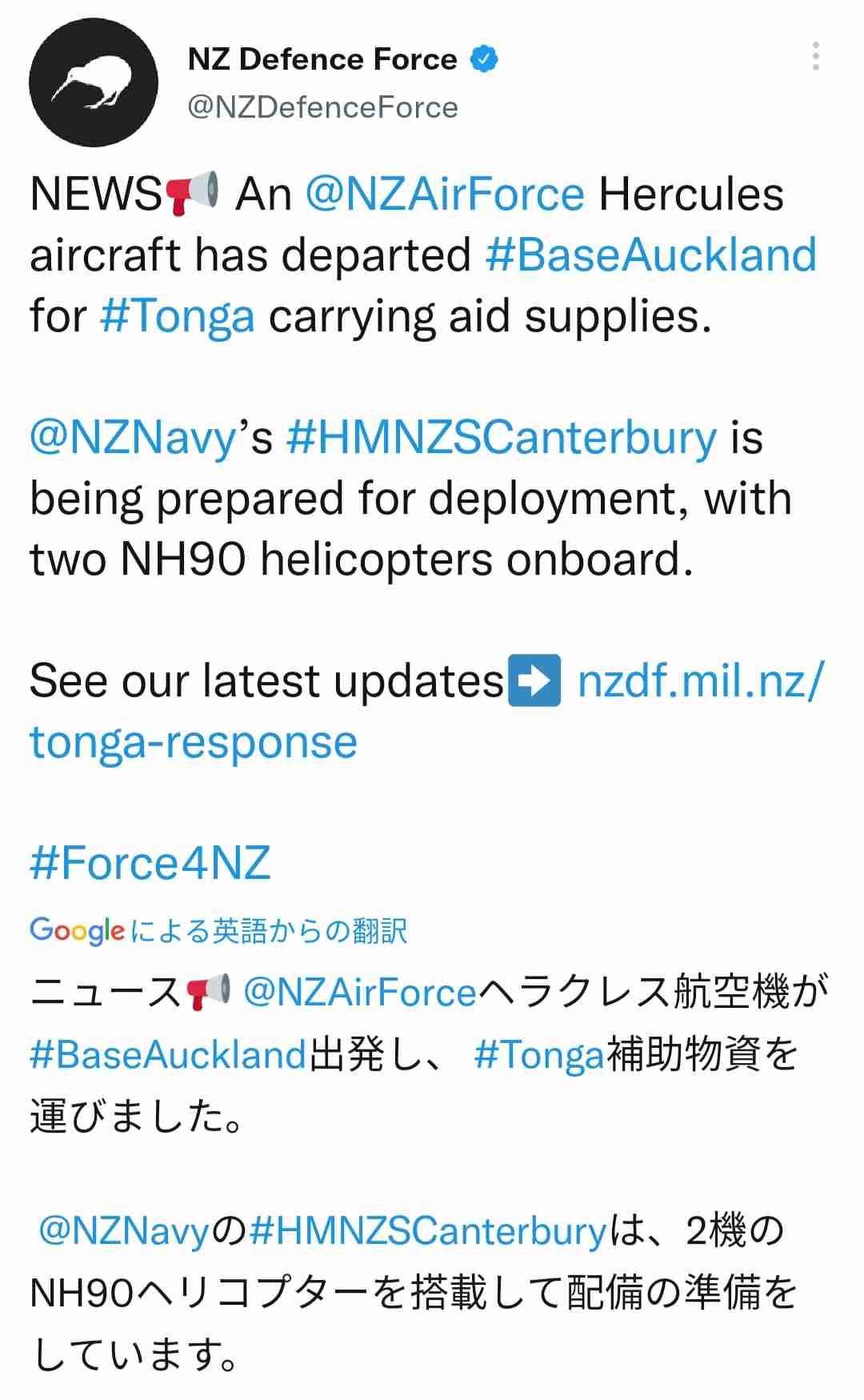
Task: Open @NZNavy mention in Japanese translation
Action: pos(124,1230)
